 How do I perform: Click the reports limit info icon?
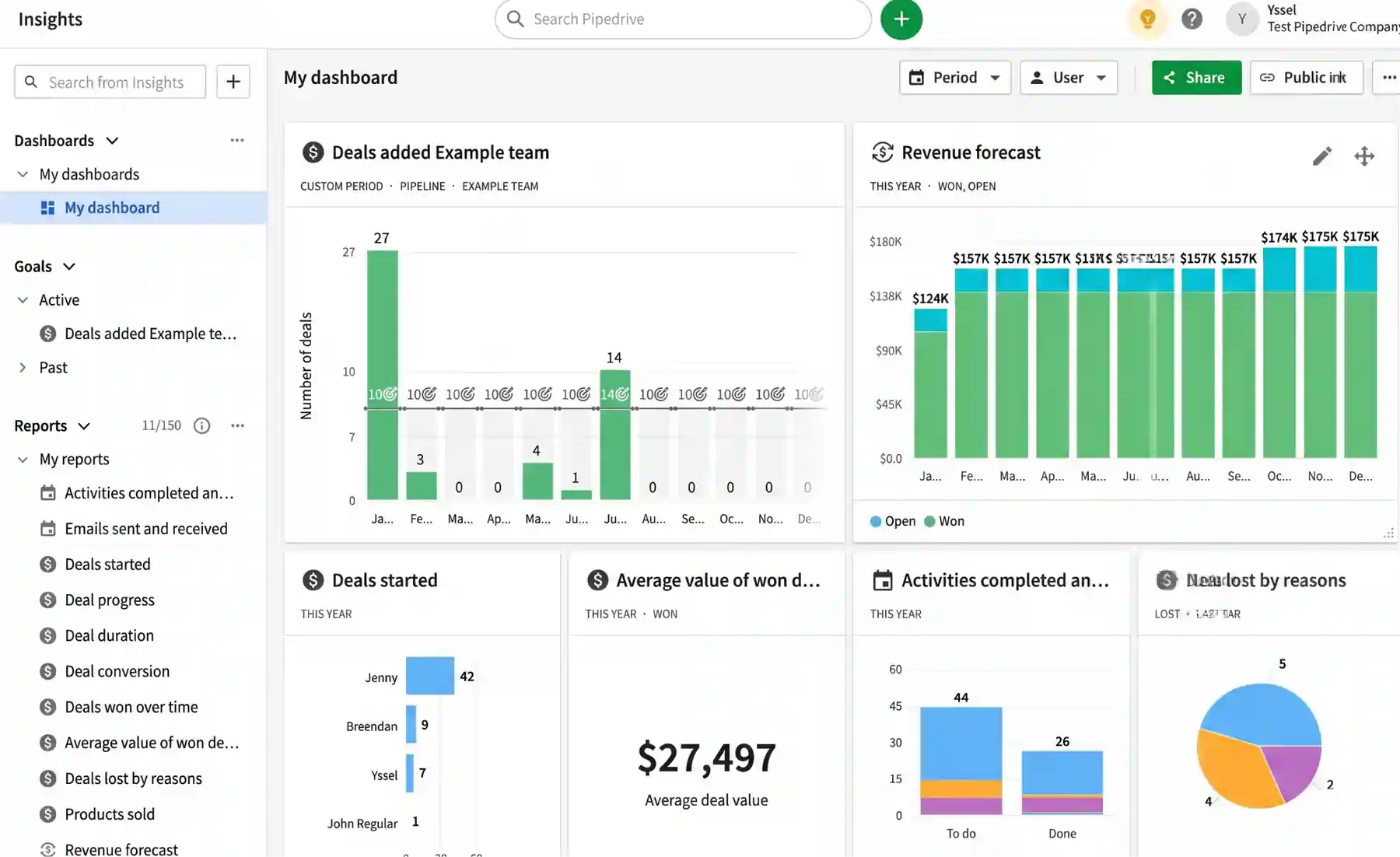tap(202, 425)
